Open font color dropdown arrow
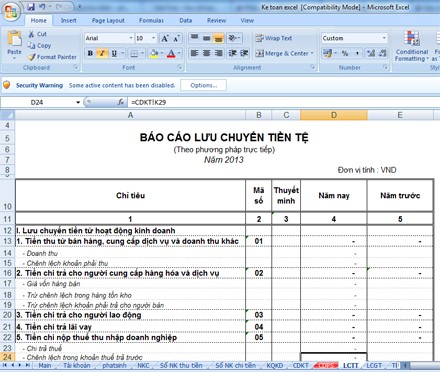The width and height of the screenshot is (440, 372). [x=179, y=53]
